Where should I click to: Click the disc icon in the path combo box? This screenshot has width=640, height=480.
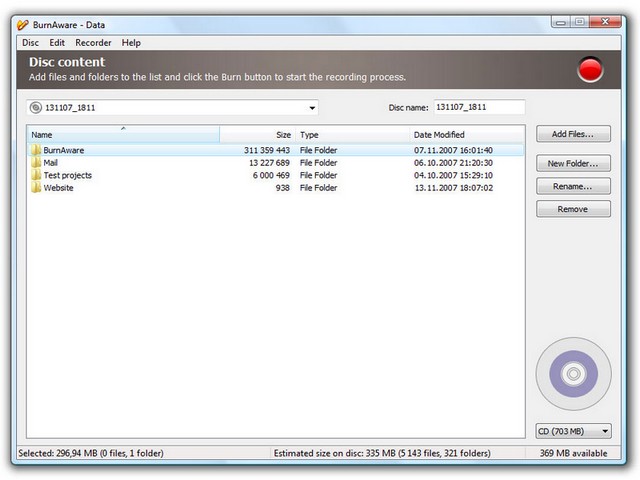point(36,108)
